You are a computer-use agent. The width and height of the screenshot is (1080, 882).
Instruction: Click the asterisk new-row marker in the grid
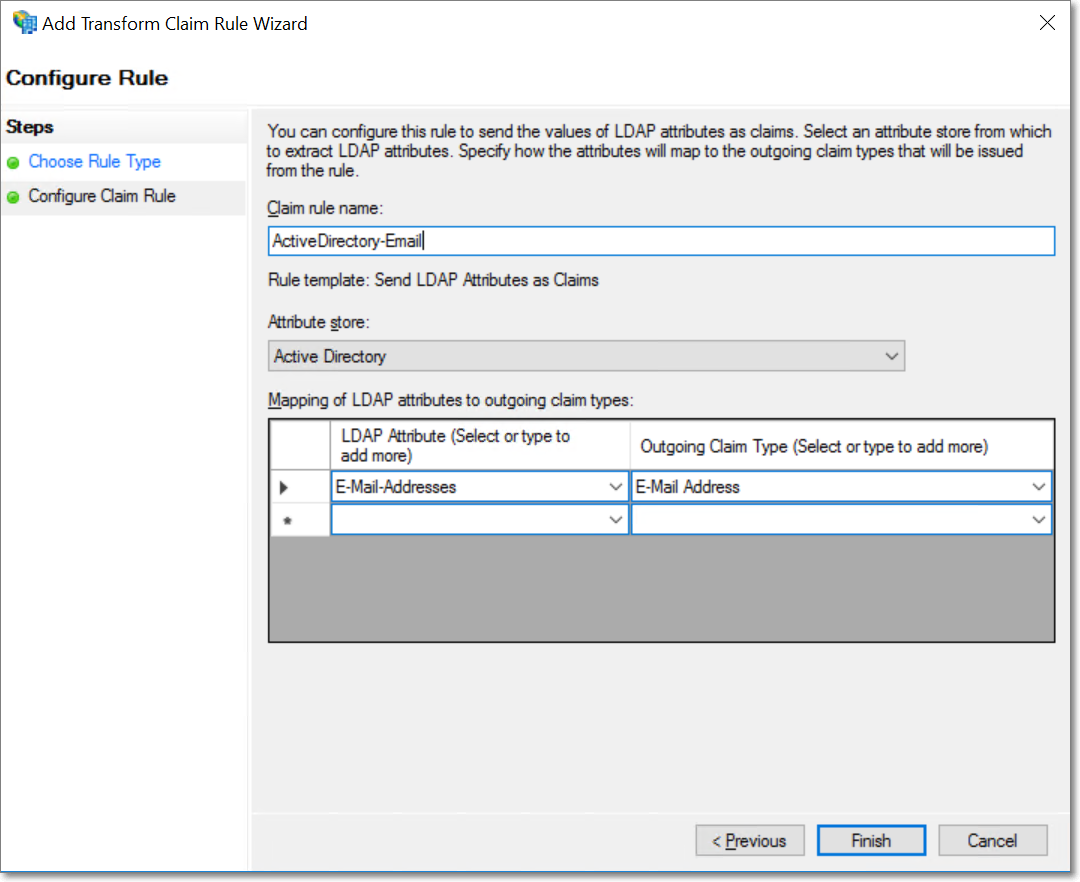[x=287, y=521]
